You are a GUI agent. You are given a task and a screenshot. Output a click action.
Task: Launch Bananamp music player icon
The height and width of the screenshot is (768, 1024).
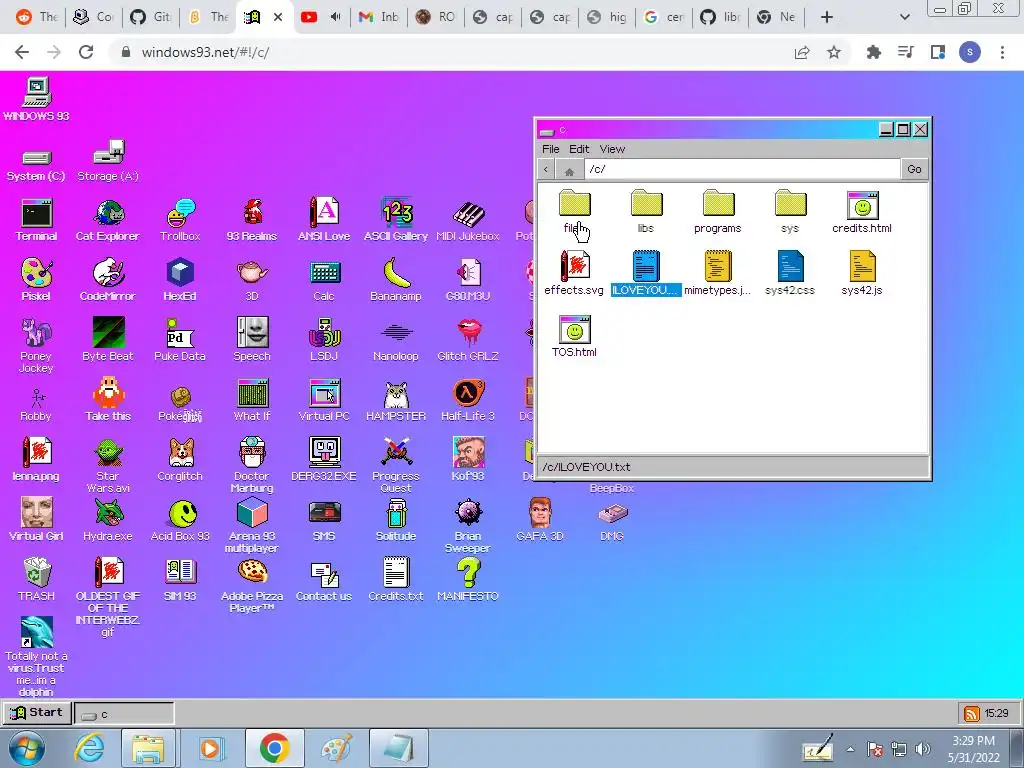[x=396, y=280]
